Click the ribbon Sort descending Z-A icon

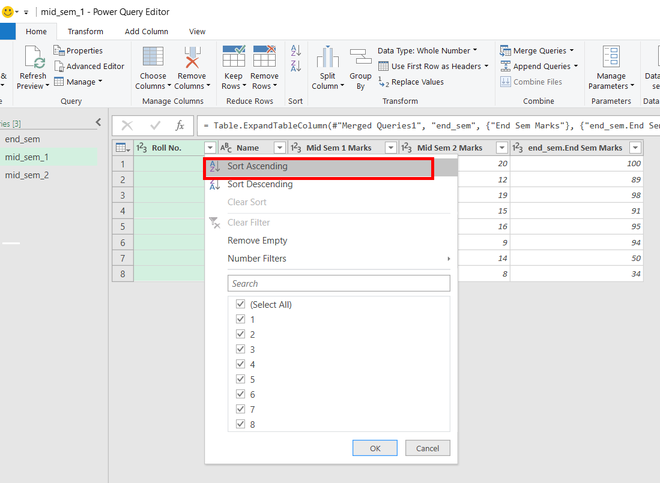click(x=296, y=66)
